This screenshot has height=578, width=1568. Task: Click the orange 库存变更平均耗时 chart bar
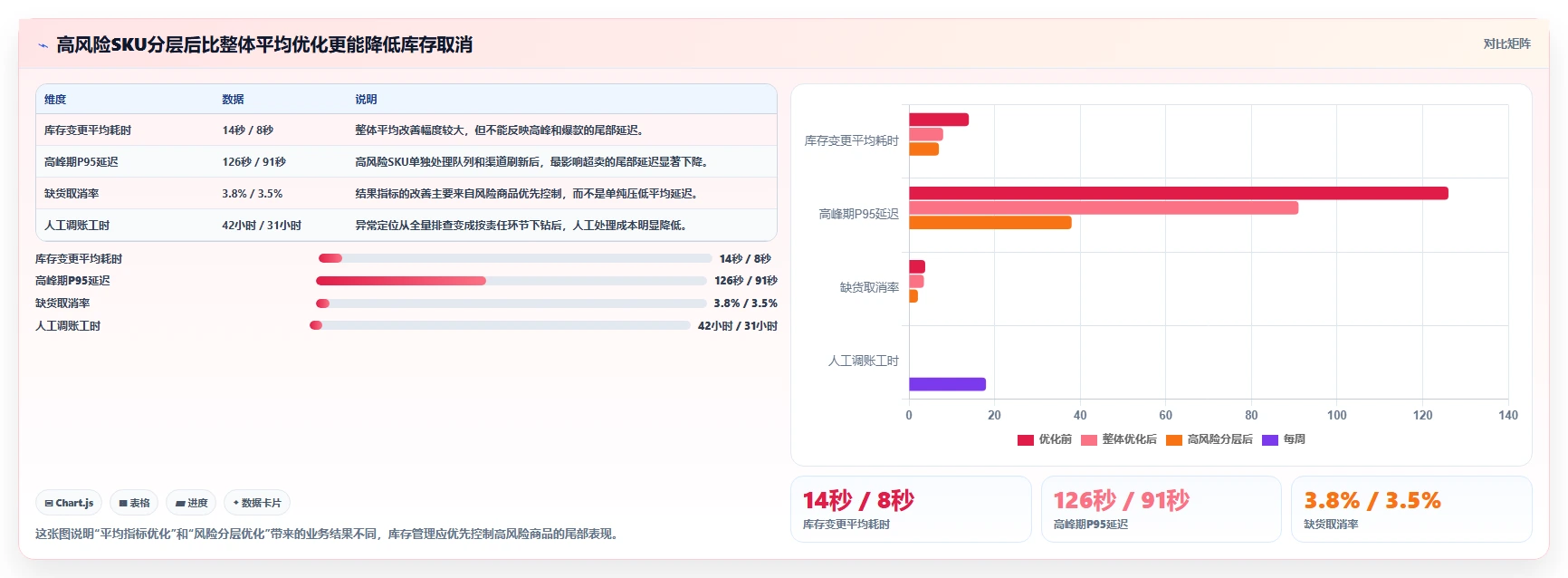[923, 149]
